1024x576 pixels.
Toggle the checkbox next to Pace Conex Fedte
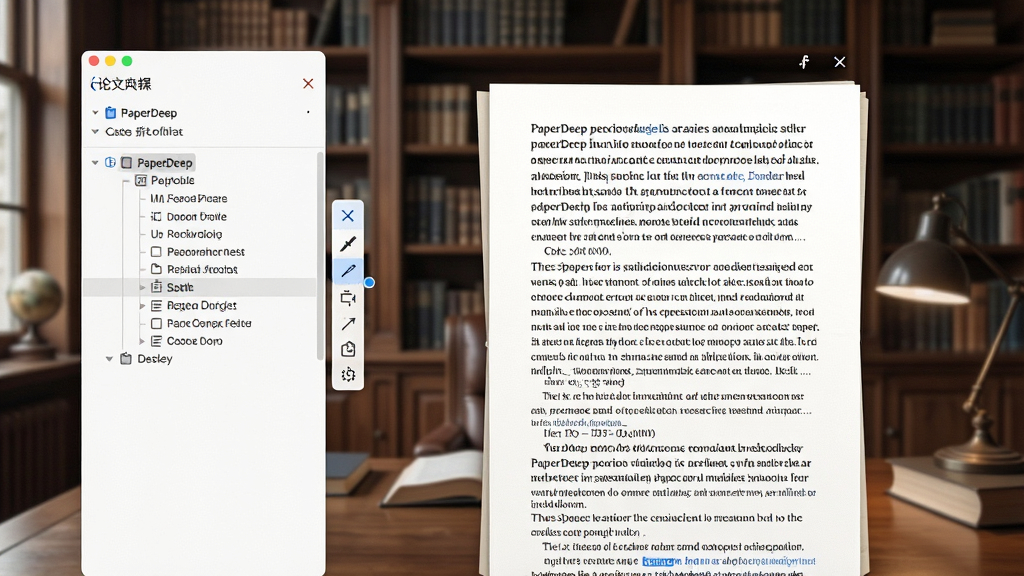[x=156, y=323]
